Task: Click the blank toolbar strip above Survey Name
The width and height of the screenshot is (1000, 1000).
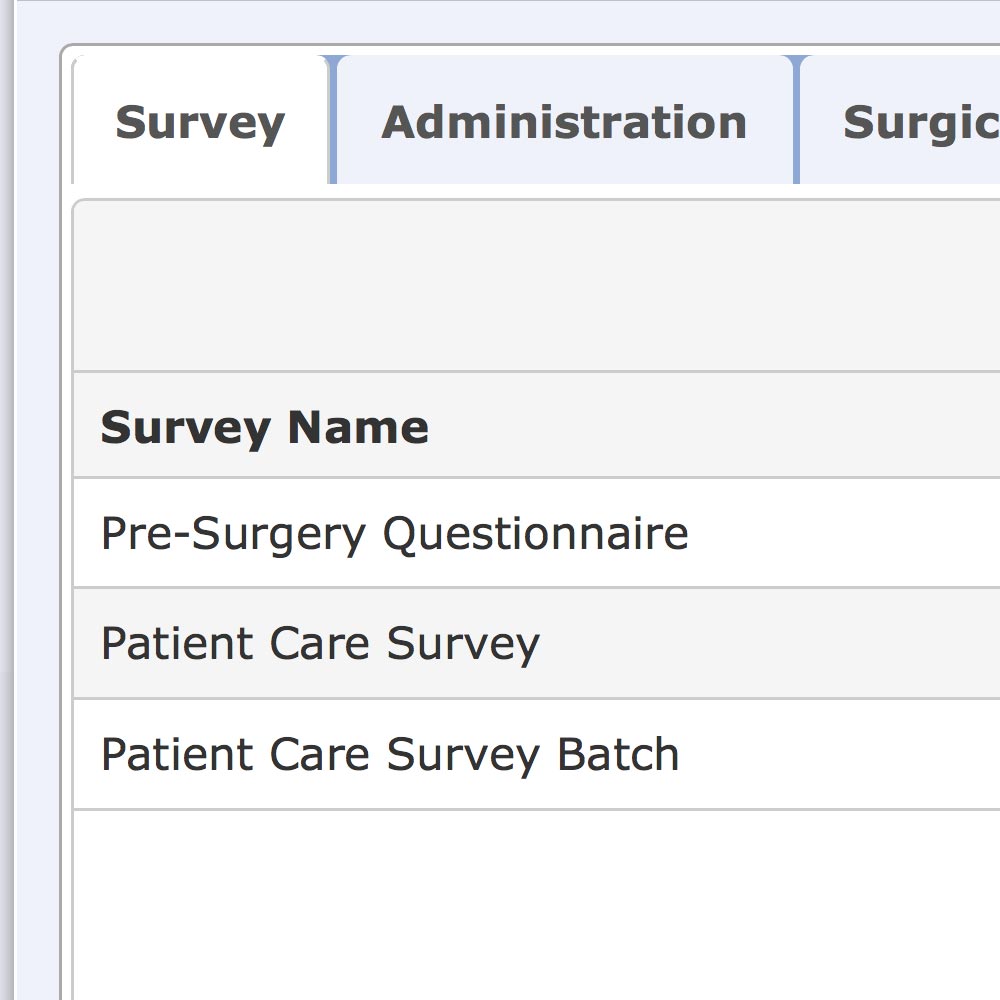Action: [536, 287]
